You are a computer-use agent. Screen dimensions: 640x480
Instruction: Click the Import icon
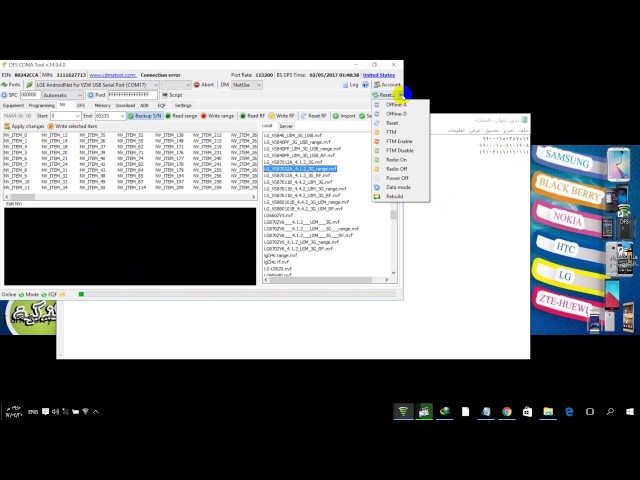coord(336,116)
